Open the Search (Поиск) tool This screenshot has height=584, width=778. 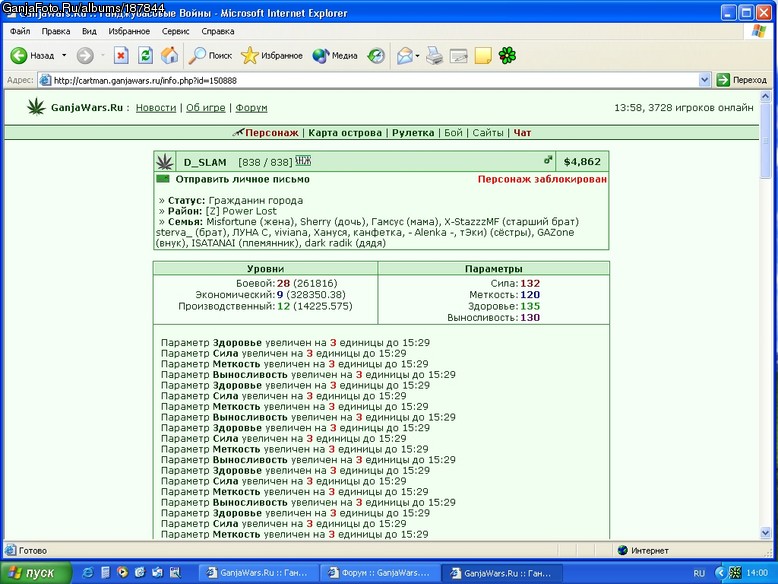(210, 56)
